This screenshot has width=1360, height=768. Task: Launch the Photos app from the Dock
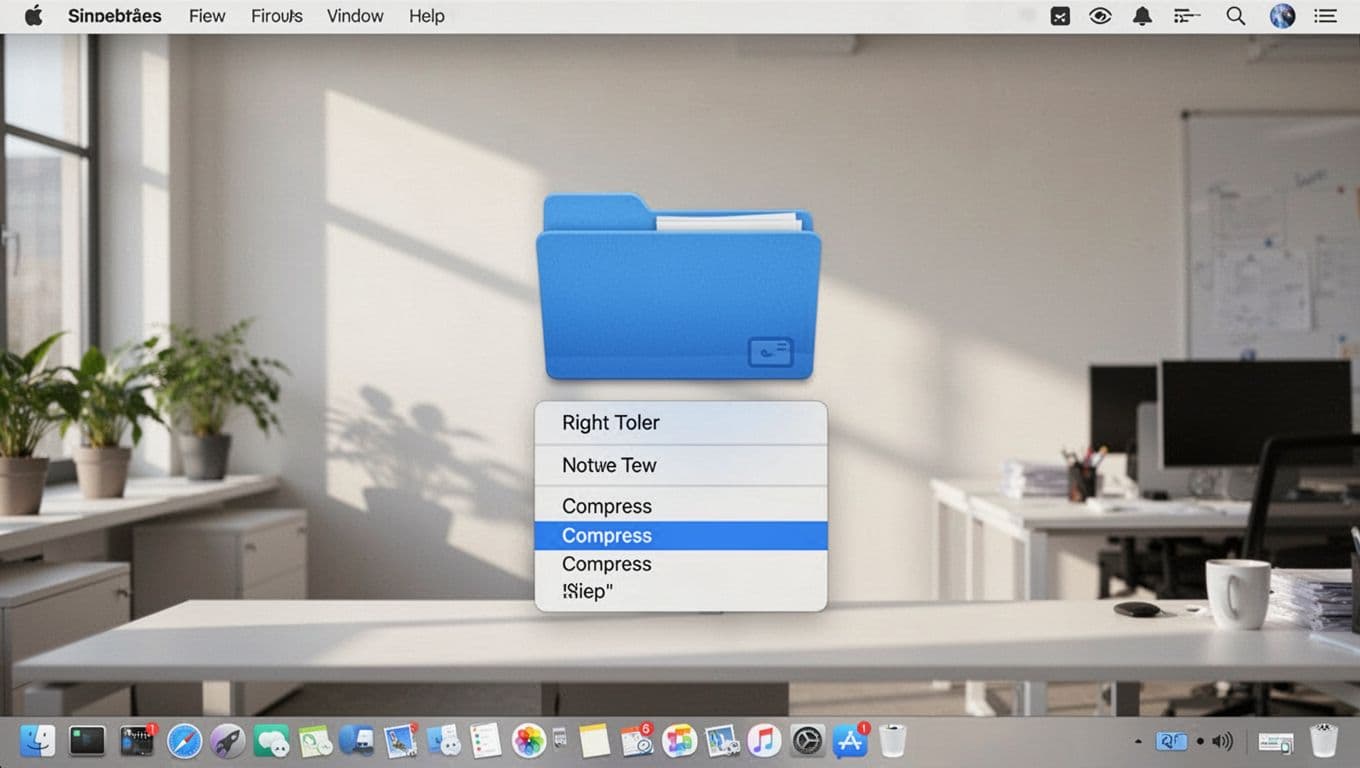click(526, 740)
